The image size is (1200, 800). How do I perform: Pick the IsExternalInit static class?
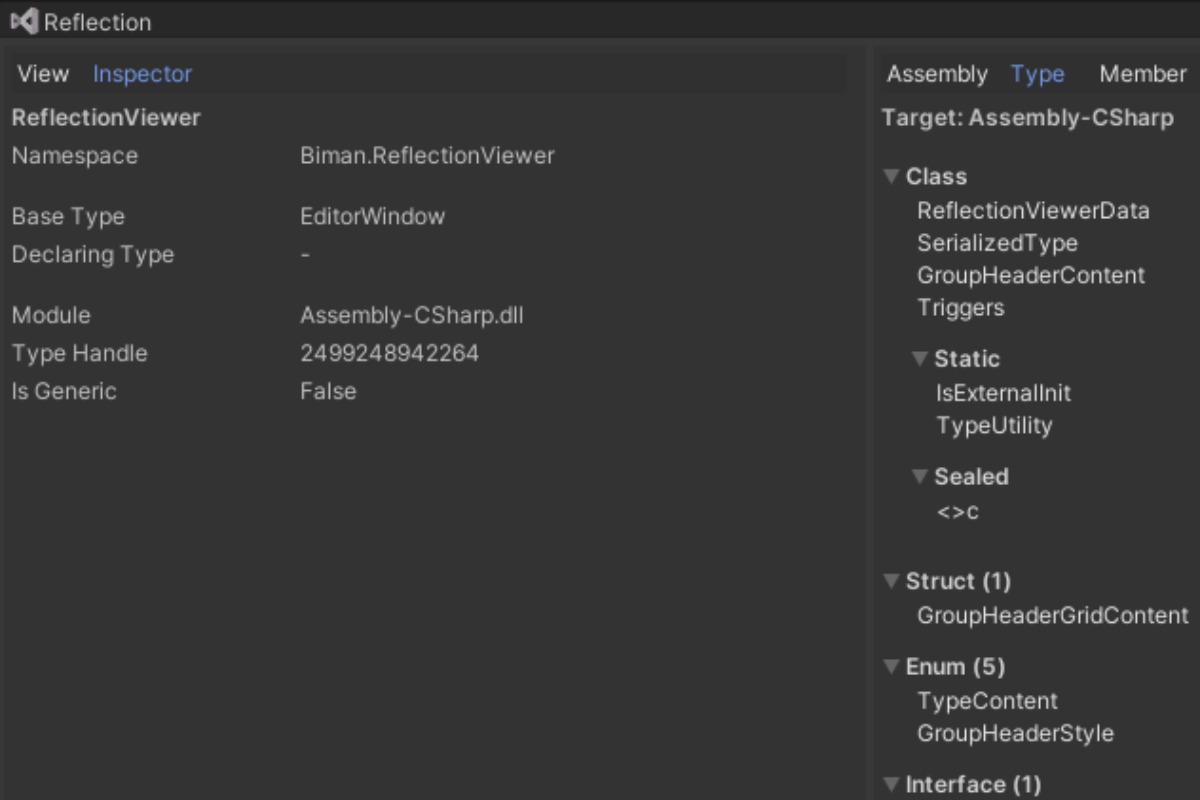(x=1003, y=393)
